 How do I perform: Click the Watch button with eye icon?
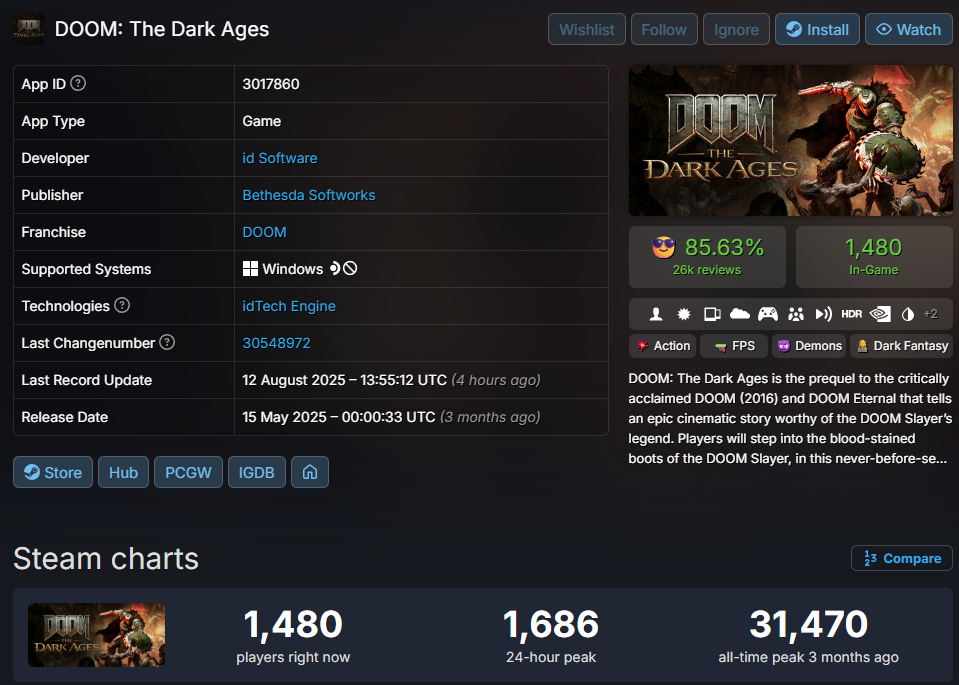(909, 29)
